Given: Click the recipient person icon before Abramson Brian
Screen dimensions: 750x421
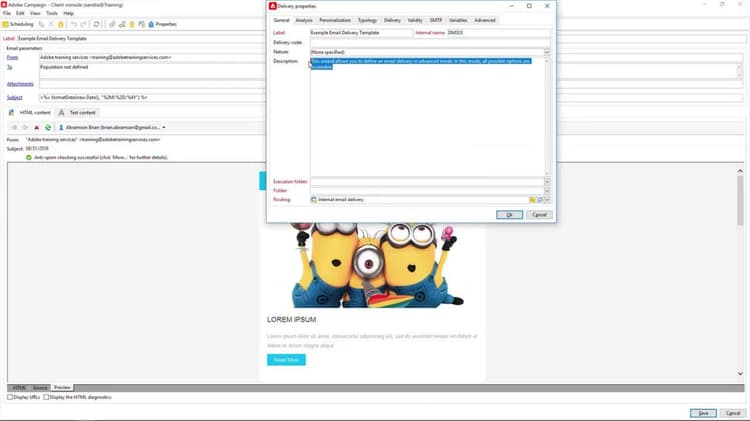Looking at the screenshot, I should click(61, 128).
